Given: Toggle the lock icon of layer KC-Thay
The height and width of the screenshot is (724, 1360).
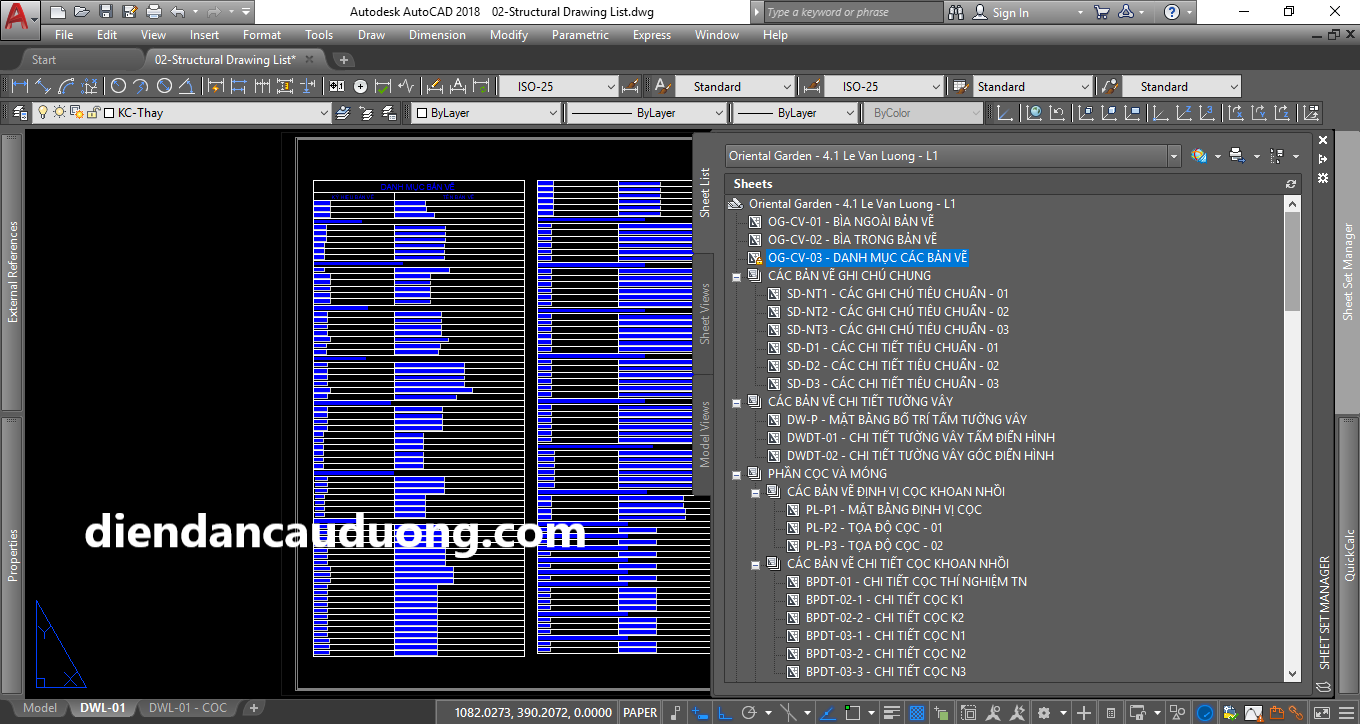Looking at the screenshot, I should [92, 113].
